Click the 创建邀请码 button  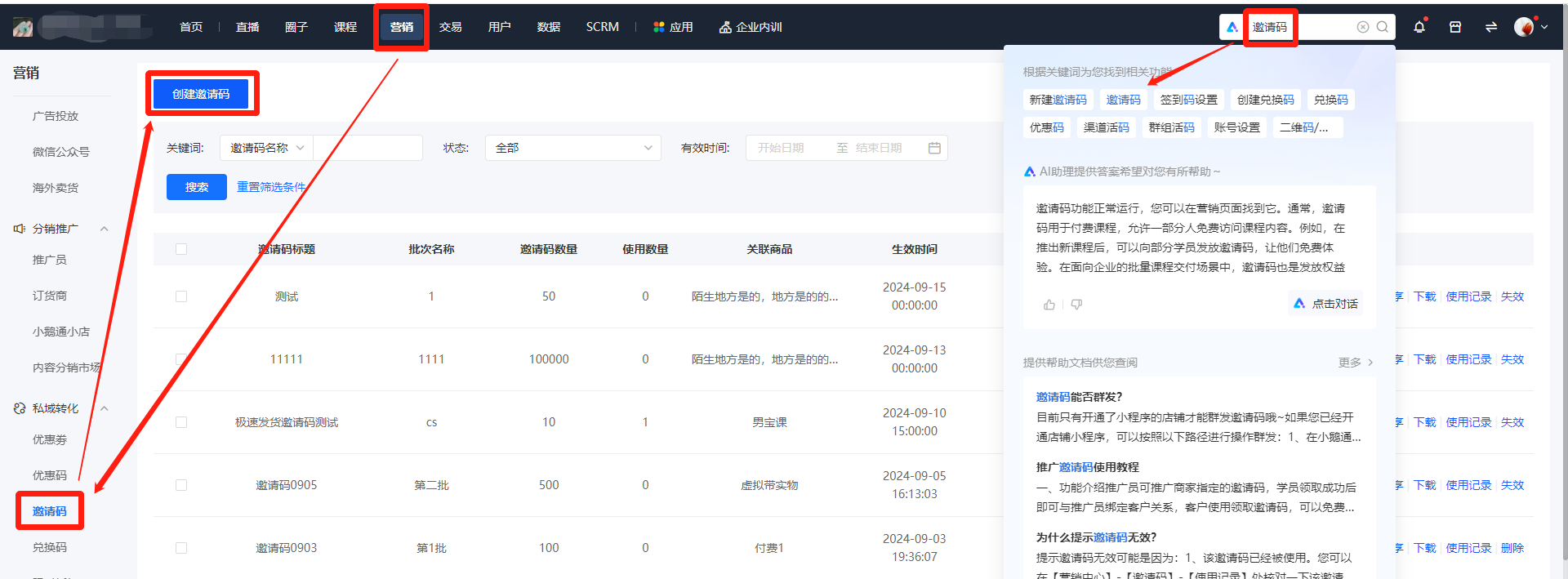coord(201,94)
